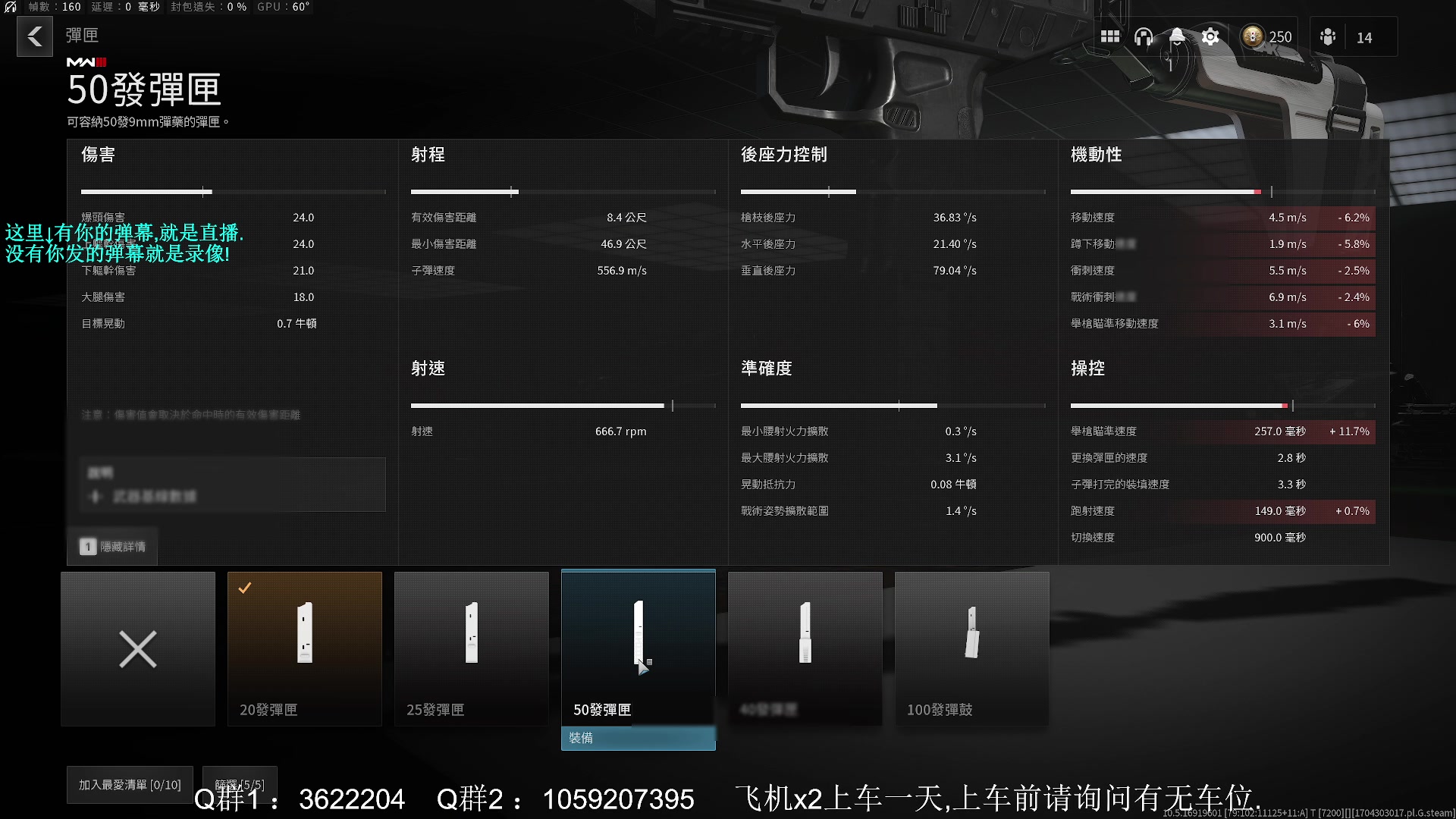
Task: Click the GPU 60° temperature readout
Action: (x=284, y=7)
